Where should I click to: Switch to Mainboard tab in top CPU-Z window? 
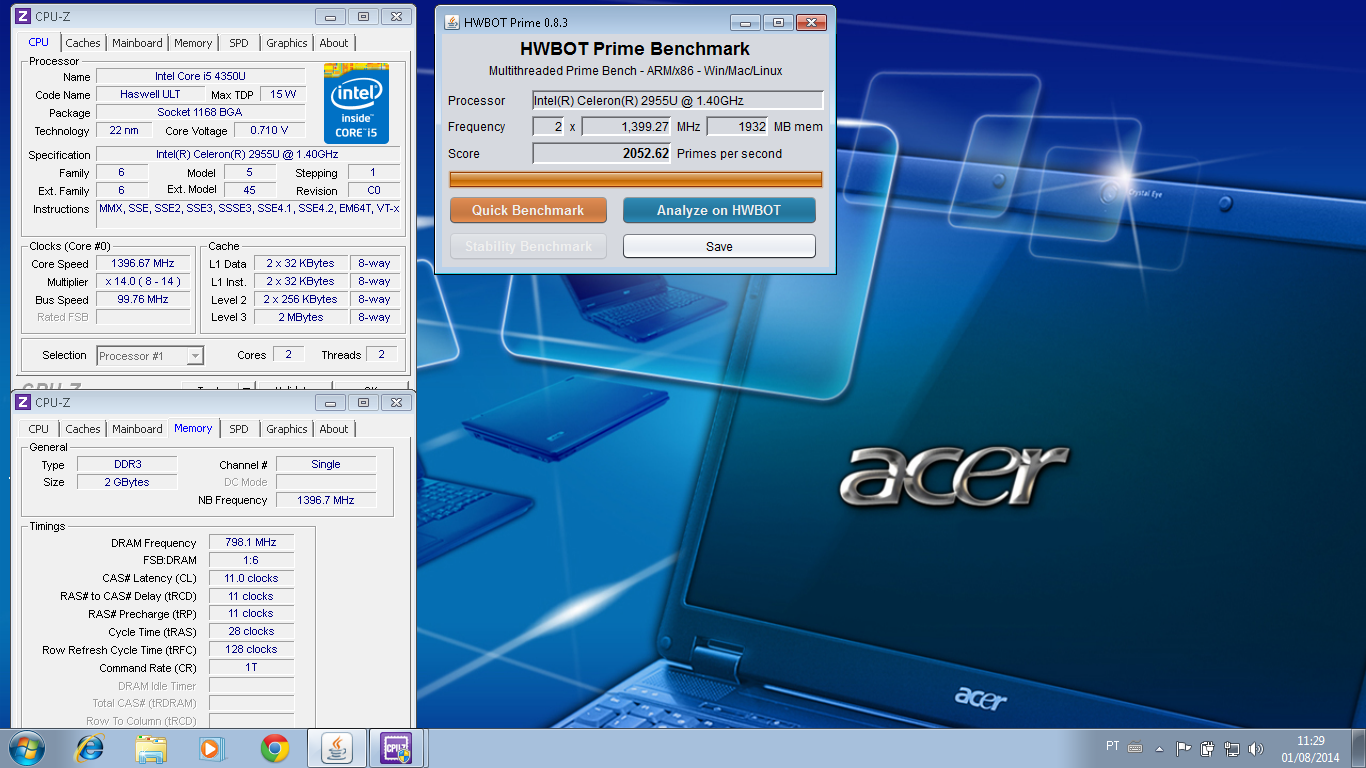pos(137,43)
